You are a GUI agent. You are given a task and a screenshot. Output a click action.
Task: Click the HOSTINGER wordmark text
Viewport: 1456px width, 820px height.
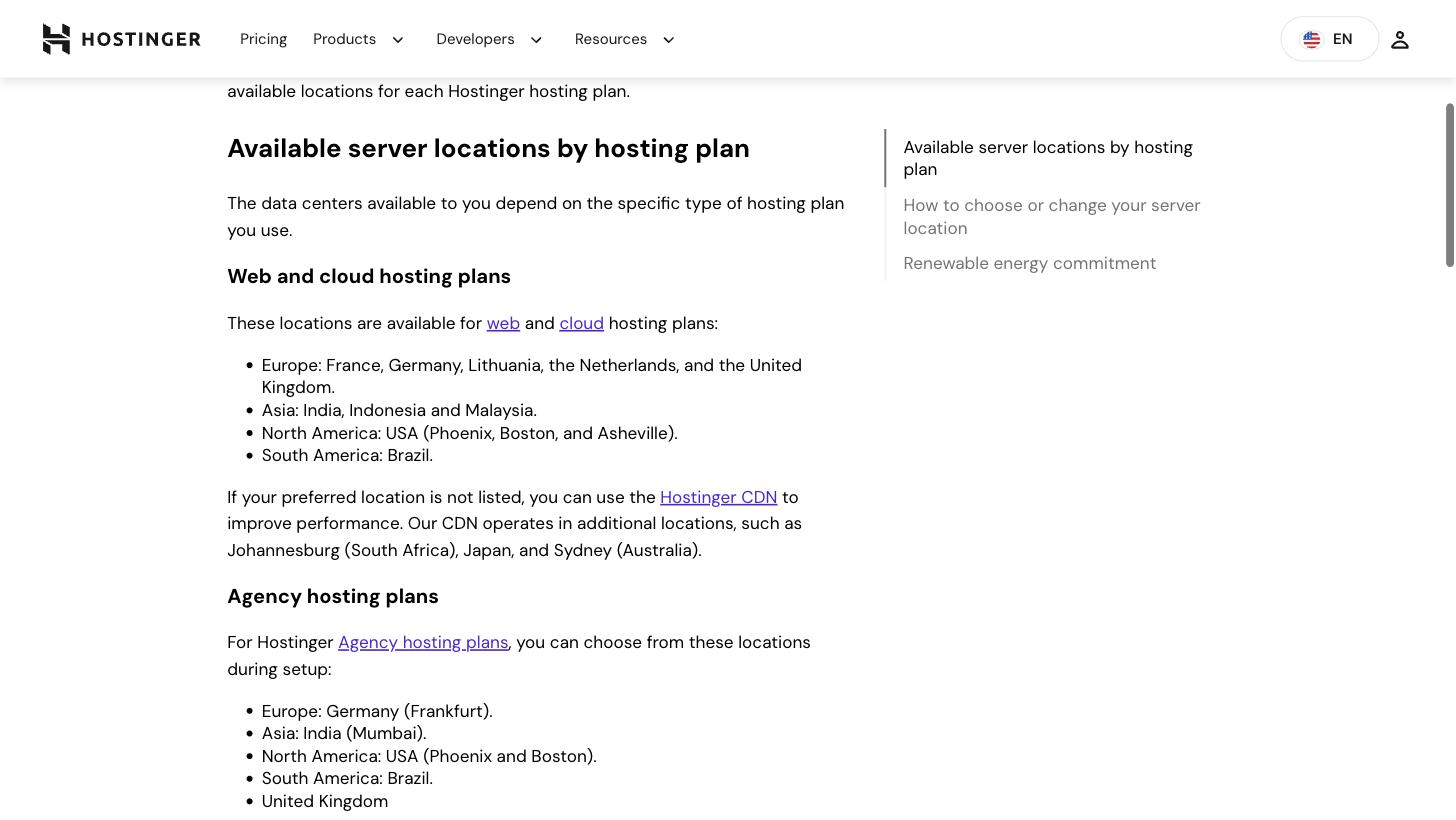(141, 39)
